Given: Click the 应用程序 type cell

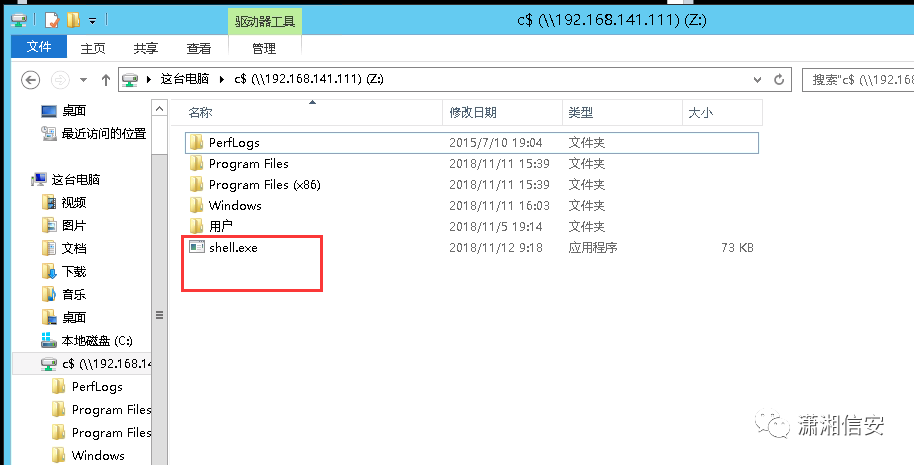Looking at the screenshot, I should pyautogui.click(x=593, y=248).
